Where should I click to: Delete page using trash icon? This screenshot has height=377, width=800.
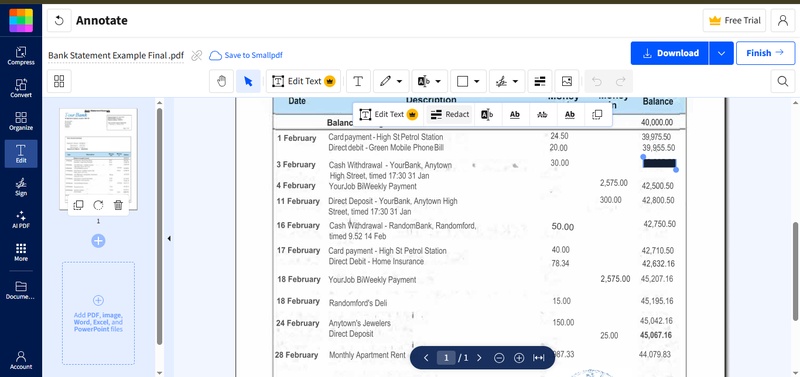pos(118,205)
